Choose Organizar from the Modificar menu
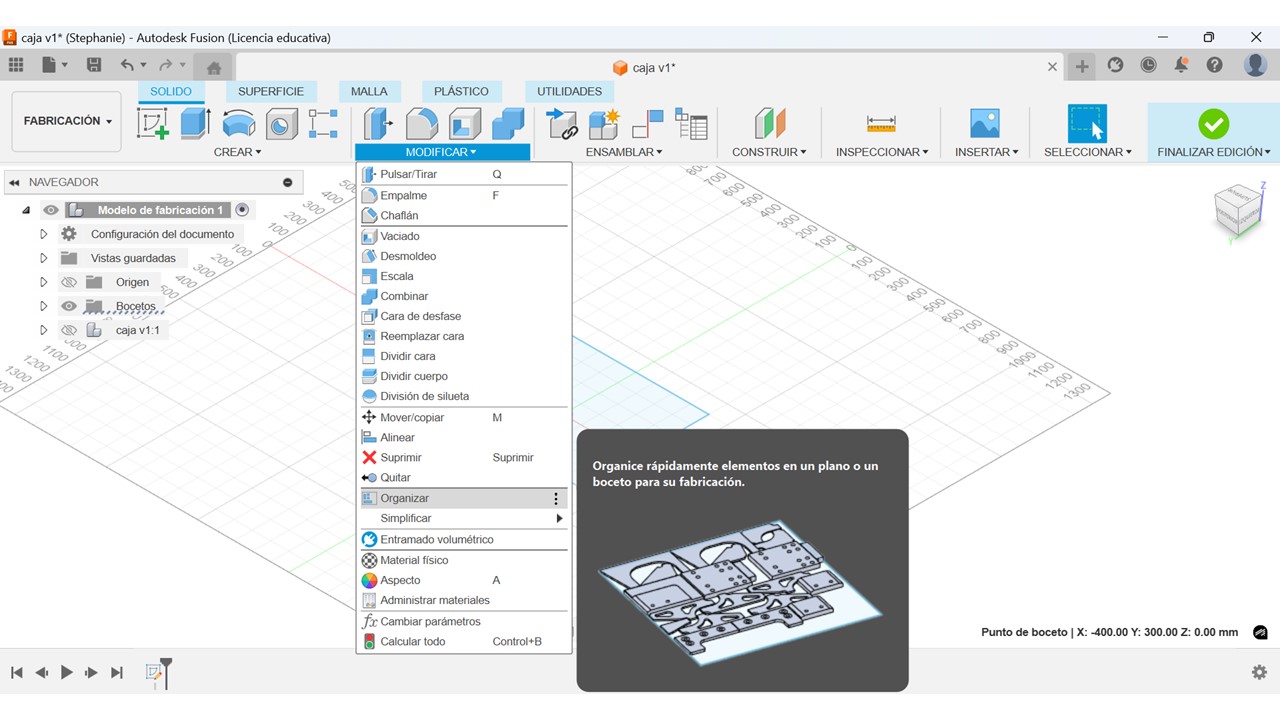Image resolution: width=1280 pixels, height=720 pixels. tap(405, 498)
